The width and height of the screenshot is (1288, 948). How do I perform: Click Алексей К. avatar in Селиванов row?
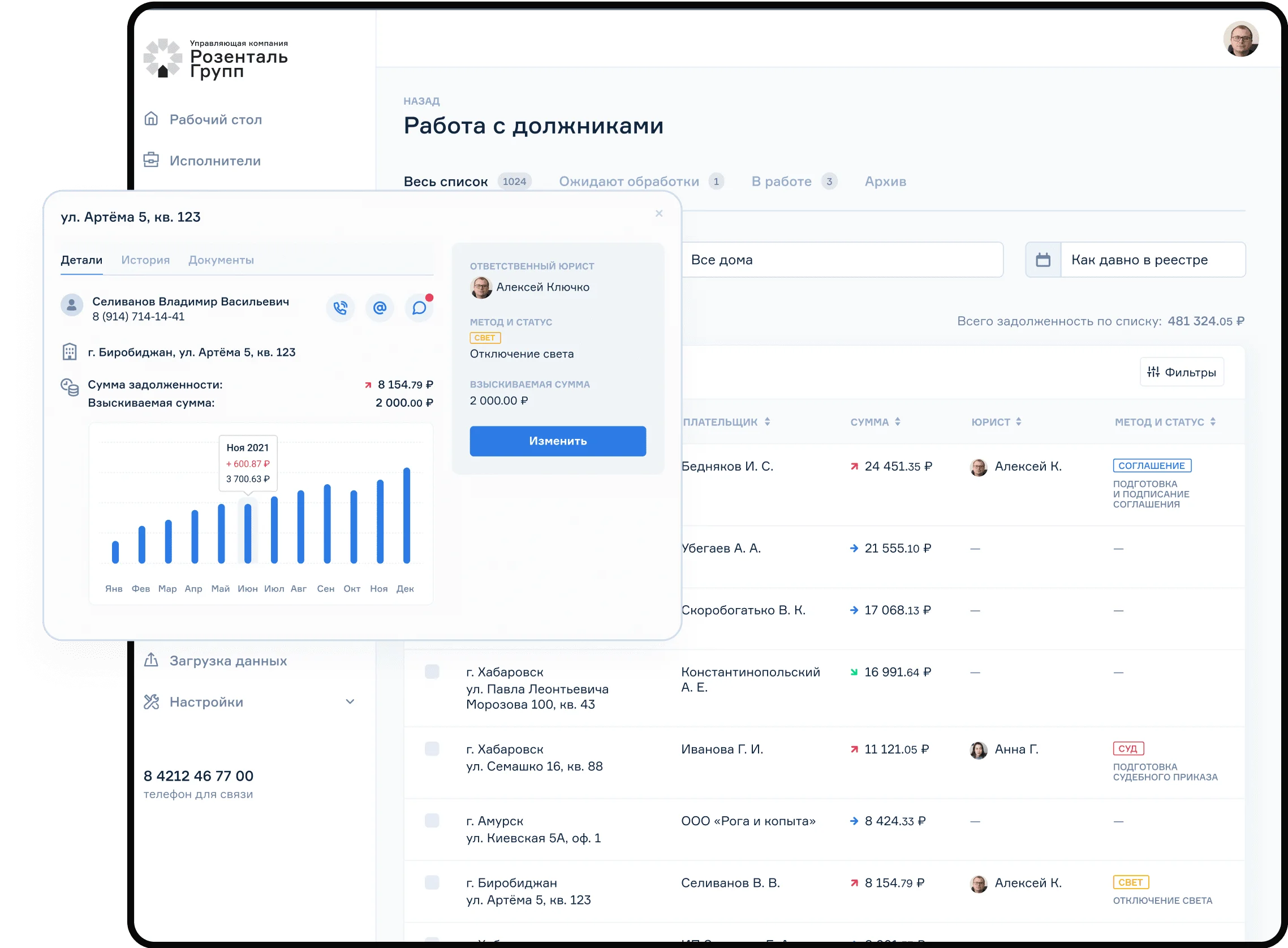[979, 884]
